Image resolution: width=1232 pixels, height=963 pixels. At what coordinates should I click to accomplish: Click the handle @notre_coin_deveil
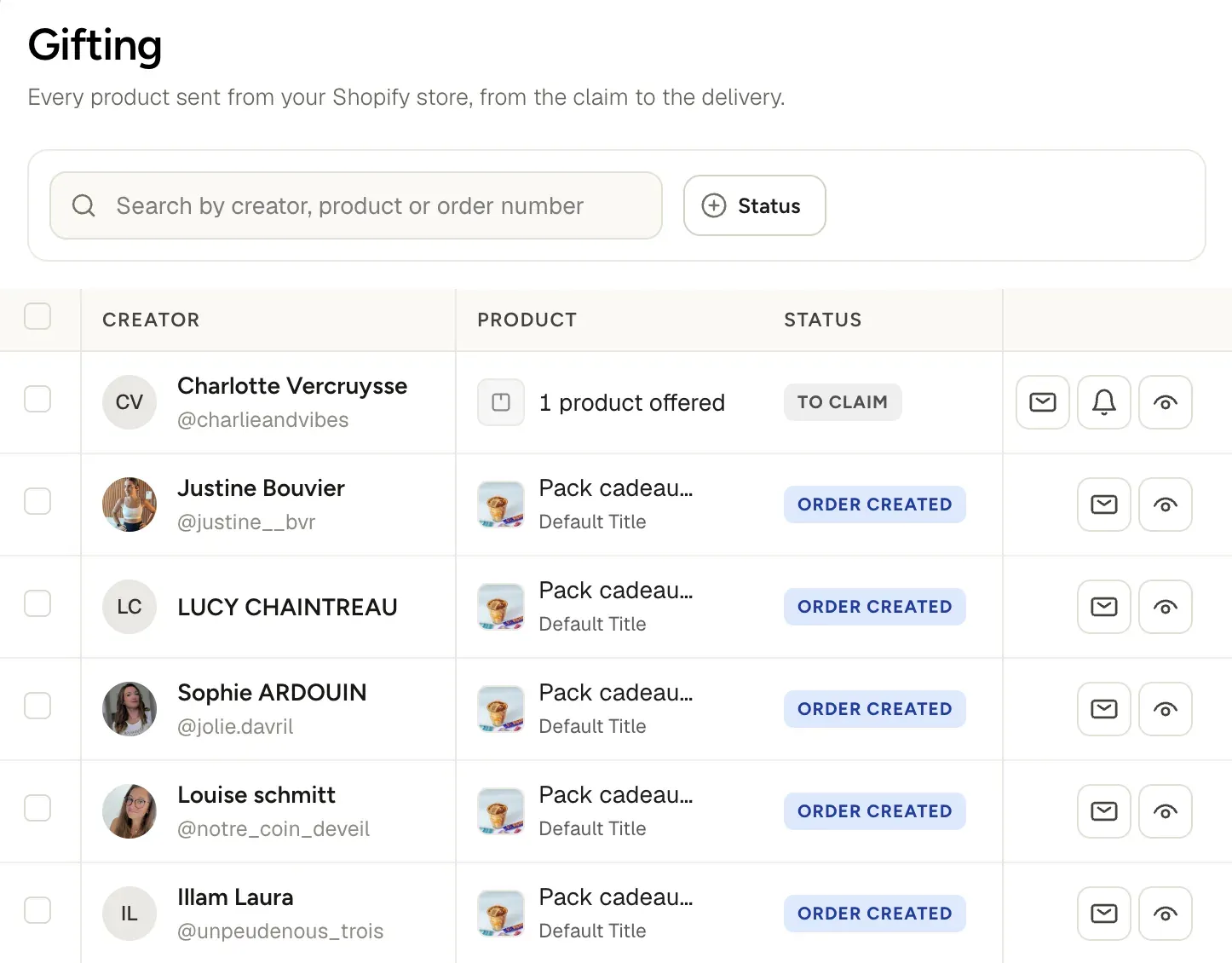[x=273, y=829]
